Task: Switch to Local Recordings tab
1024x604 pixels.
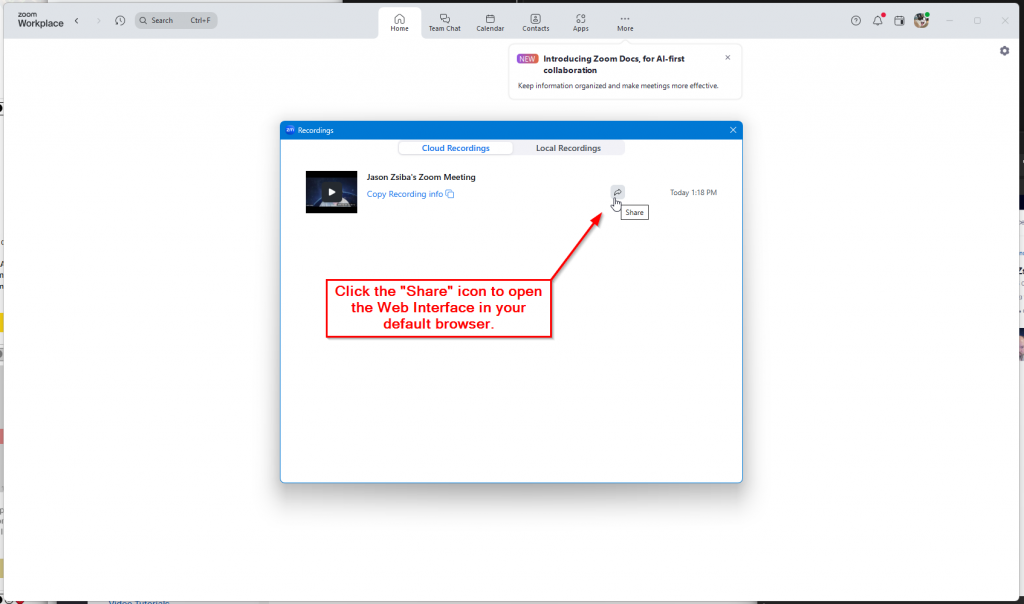Action: point(568,148)
